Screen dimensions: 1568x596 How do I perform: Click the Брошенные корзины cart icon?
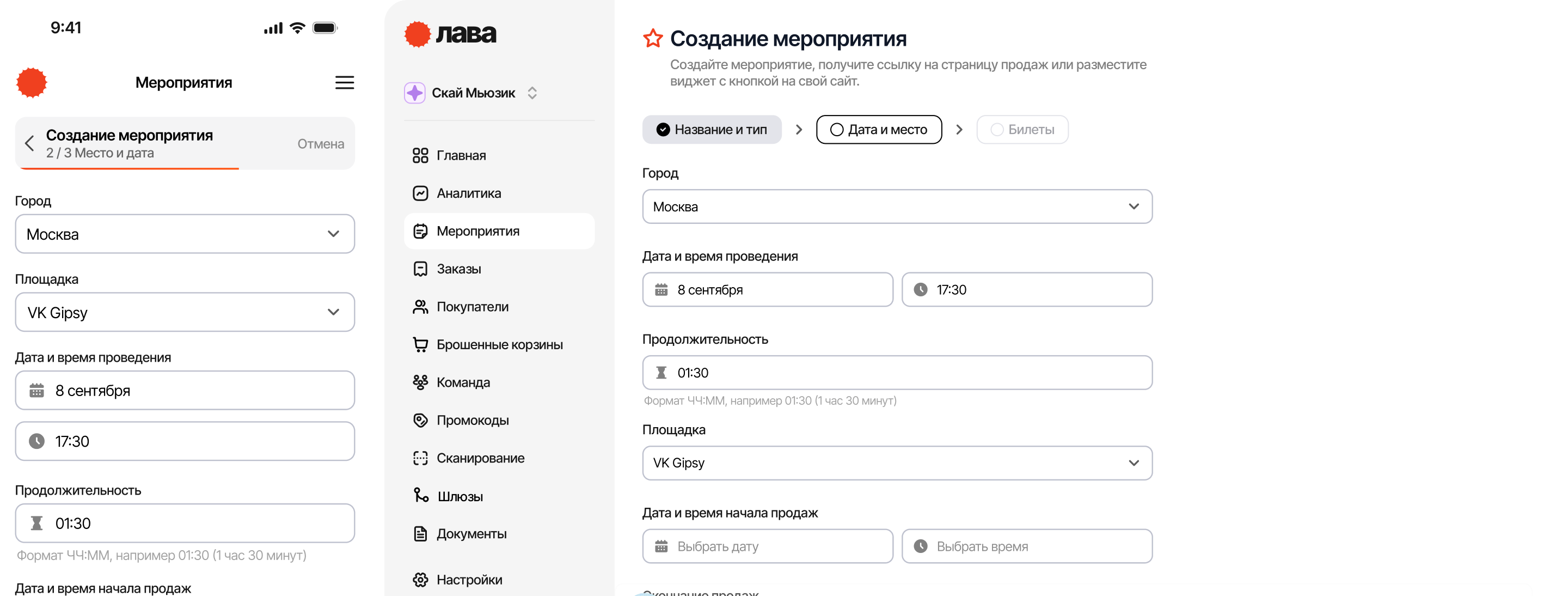420,344
